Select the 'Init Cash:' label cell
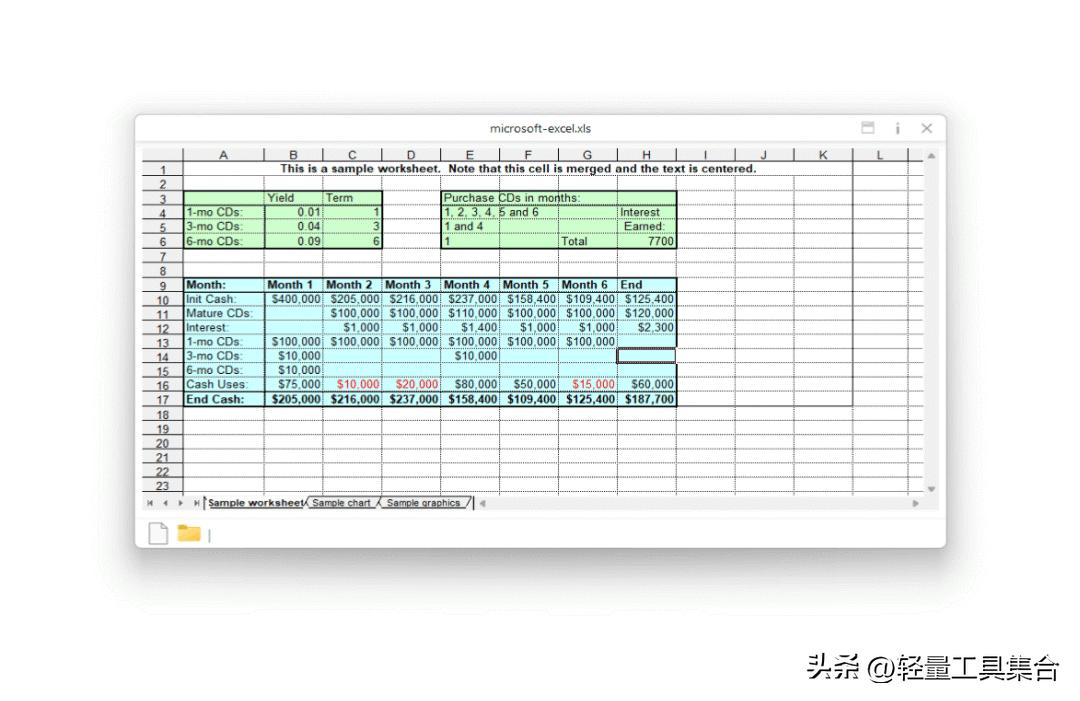Viewport: 1080px width, 701px height. pos(224,299)
